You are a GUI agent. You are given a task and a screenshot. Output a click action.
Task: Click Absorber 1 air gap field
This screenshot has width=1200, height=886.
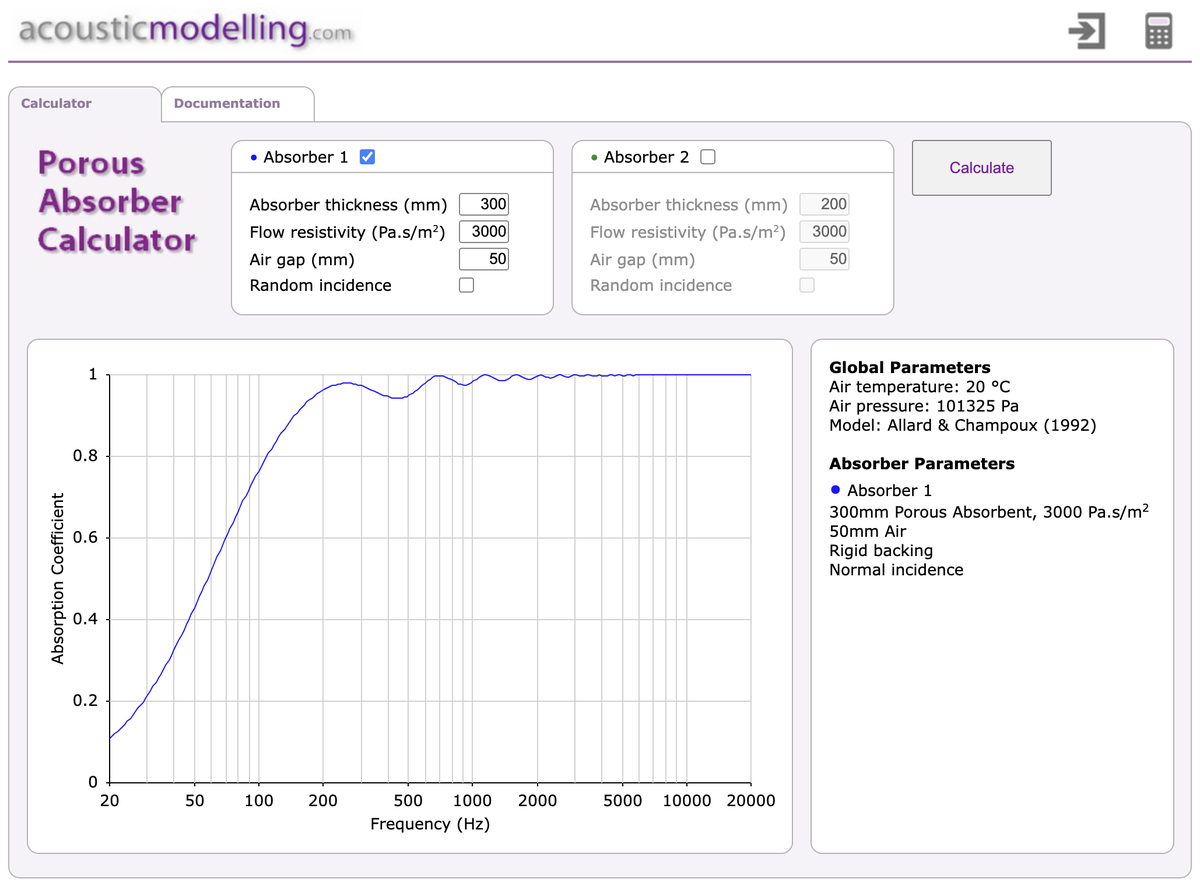click(484, 259)
